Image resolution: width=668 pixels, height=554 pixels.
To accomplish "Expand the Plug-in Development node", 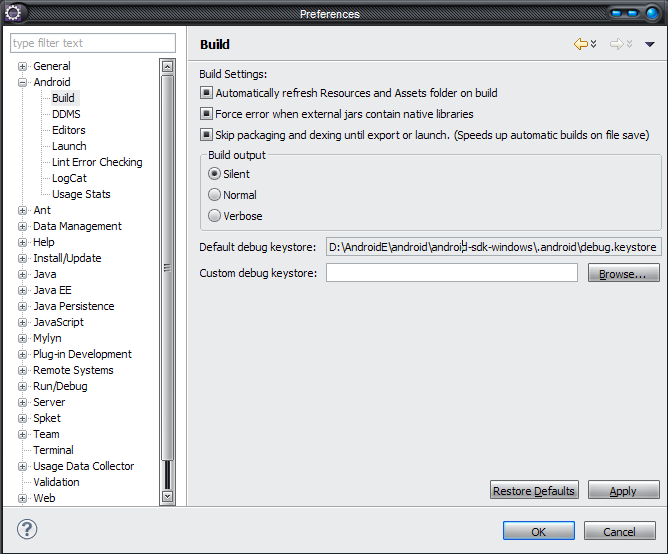I will pyautogui.click(x=22, y=355).
